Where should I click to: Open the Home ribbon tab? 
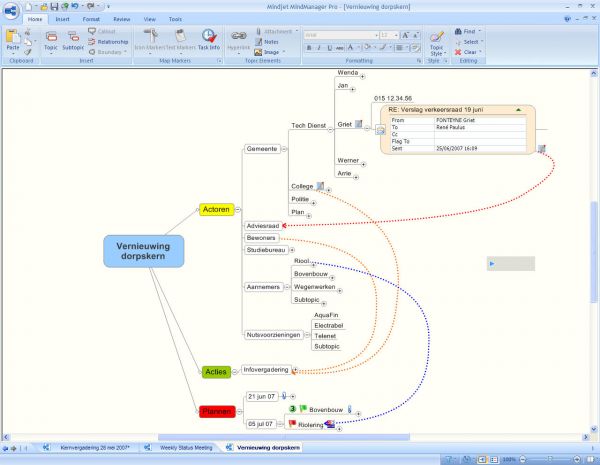[x=35, y=19]
